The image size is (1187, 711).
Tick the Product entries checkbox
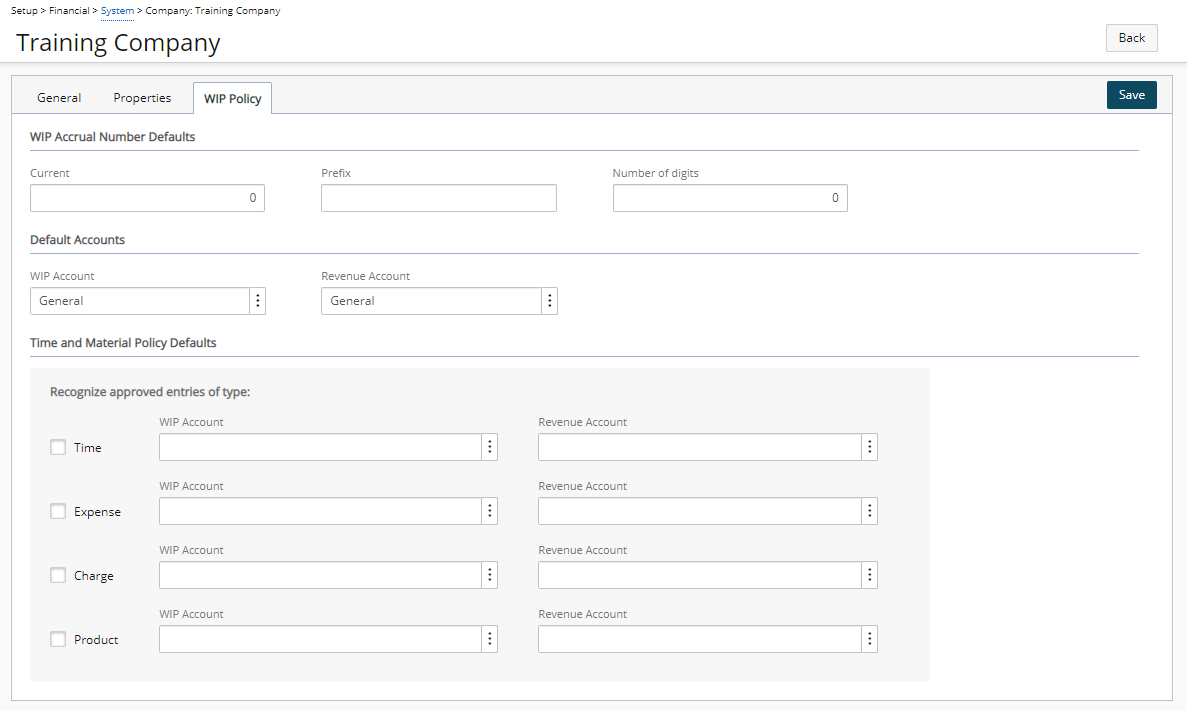(58, 639)
